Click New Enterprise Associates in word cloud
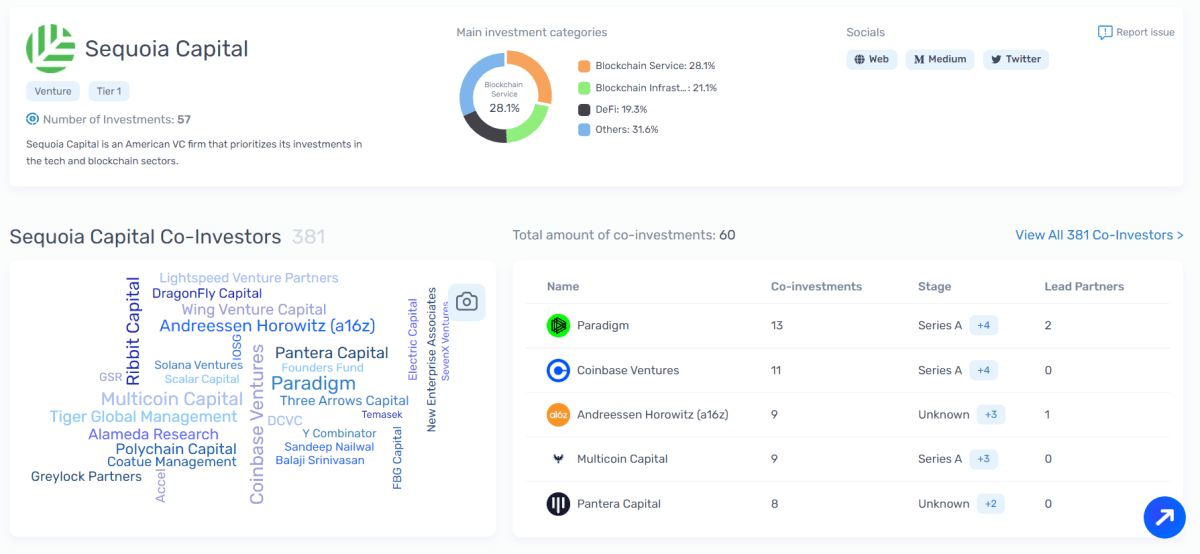This screenshot has height=554, width=1200. coord(432,360)
